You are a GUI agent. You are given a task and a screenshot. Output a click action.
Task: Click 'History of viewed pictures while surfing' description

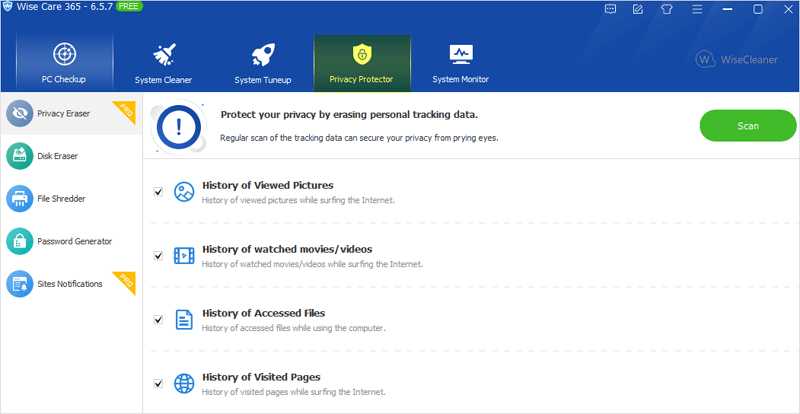click(298, 200)
